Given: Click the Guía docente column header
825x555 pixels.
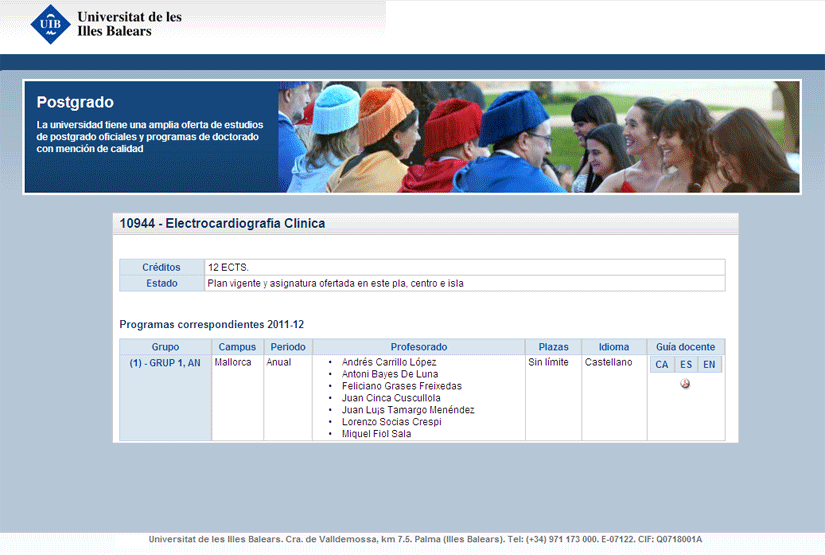Looking at the screenshot, I should coord(686,347).
